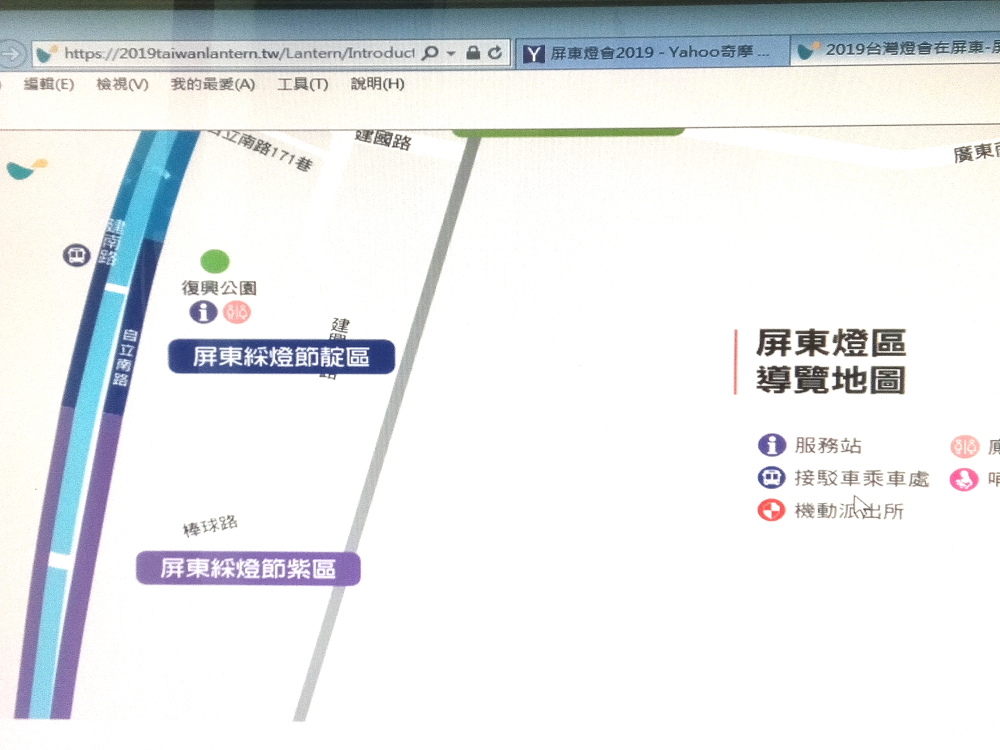Screen dimensions: 1000x750
Task: Click the pink restroom icon under 復興公園
Action: (237, 312)
